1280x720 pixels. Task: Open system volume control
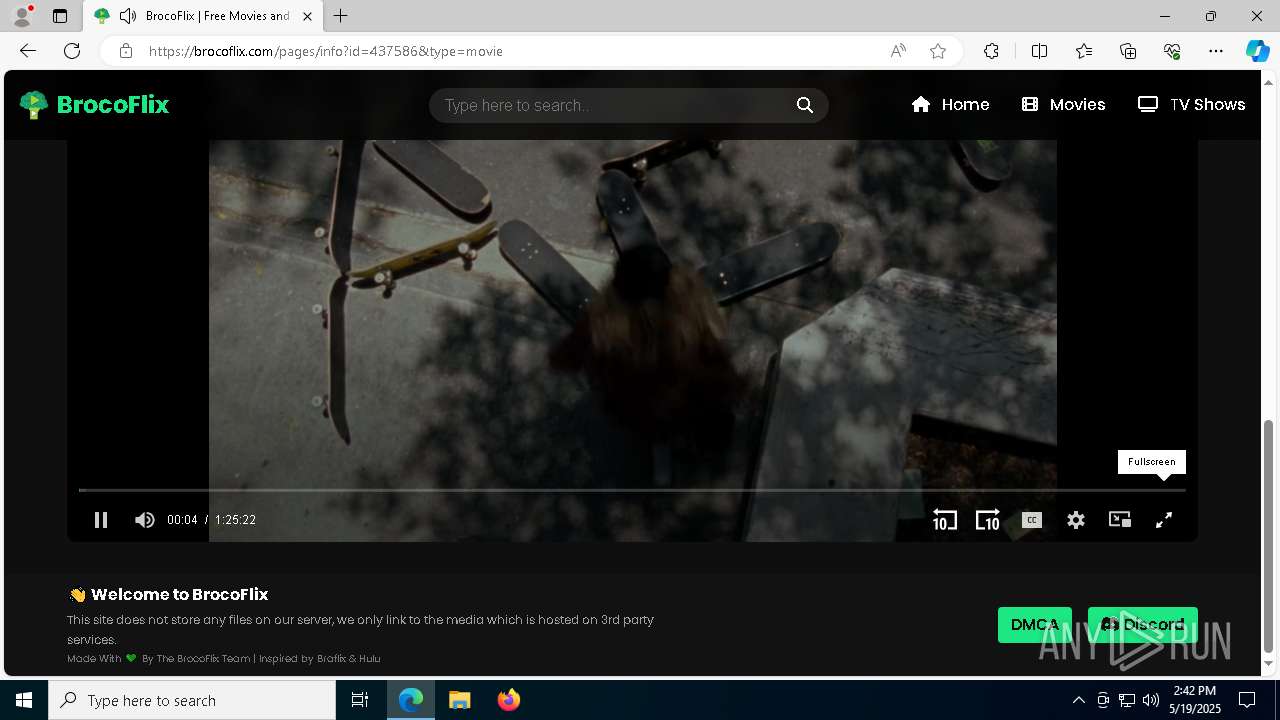(x=1151, y=700)
